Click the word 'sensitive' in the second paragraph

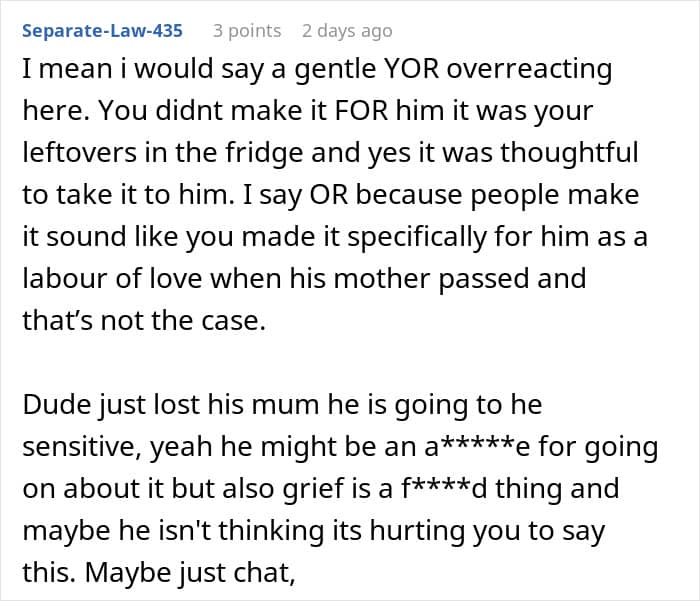(x=84, y=448)
